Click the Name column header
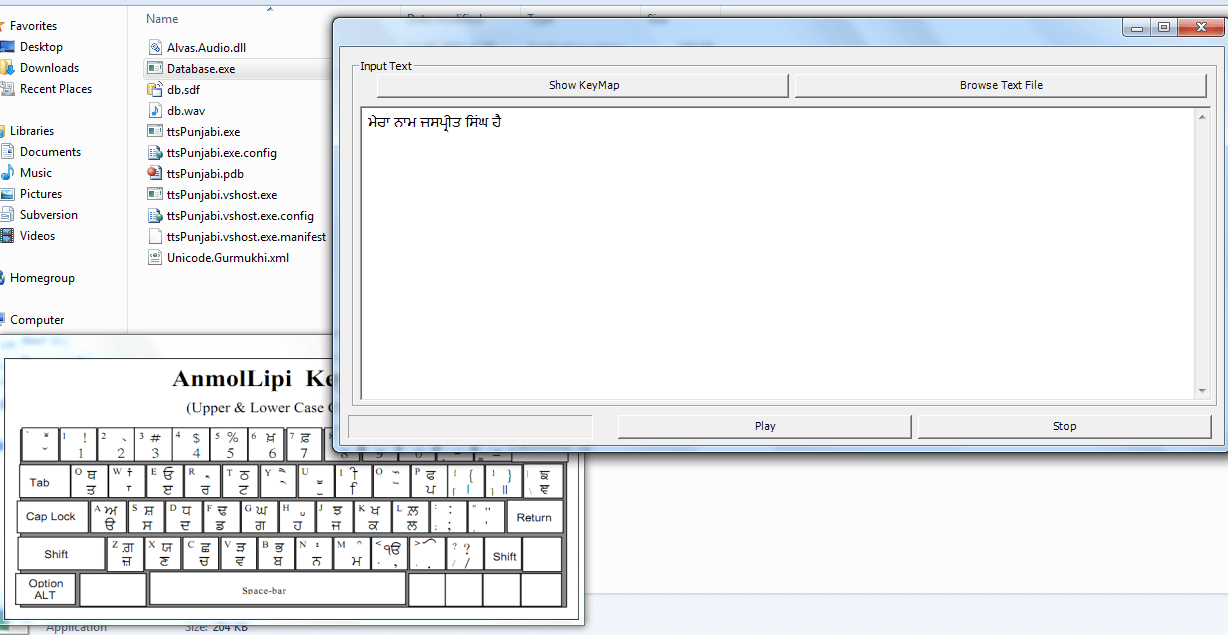The width and height of the screenshot is (1228, 635). [162, 19]
